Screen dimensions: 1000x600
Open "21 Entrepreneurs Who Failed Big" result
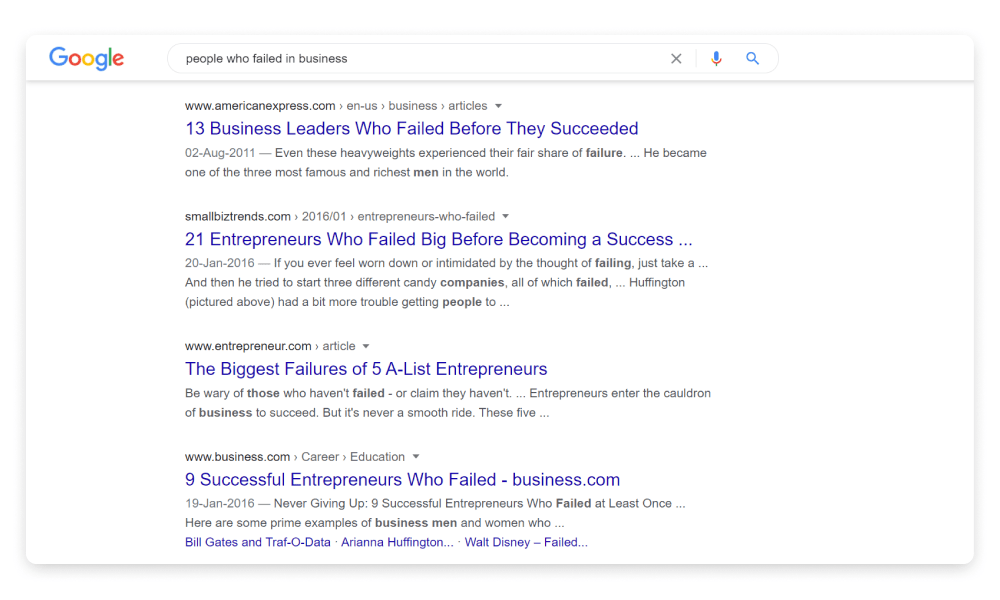tap(438, 239)
